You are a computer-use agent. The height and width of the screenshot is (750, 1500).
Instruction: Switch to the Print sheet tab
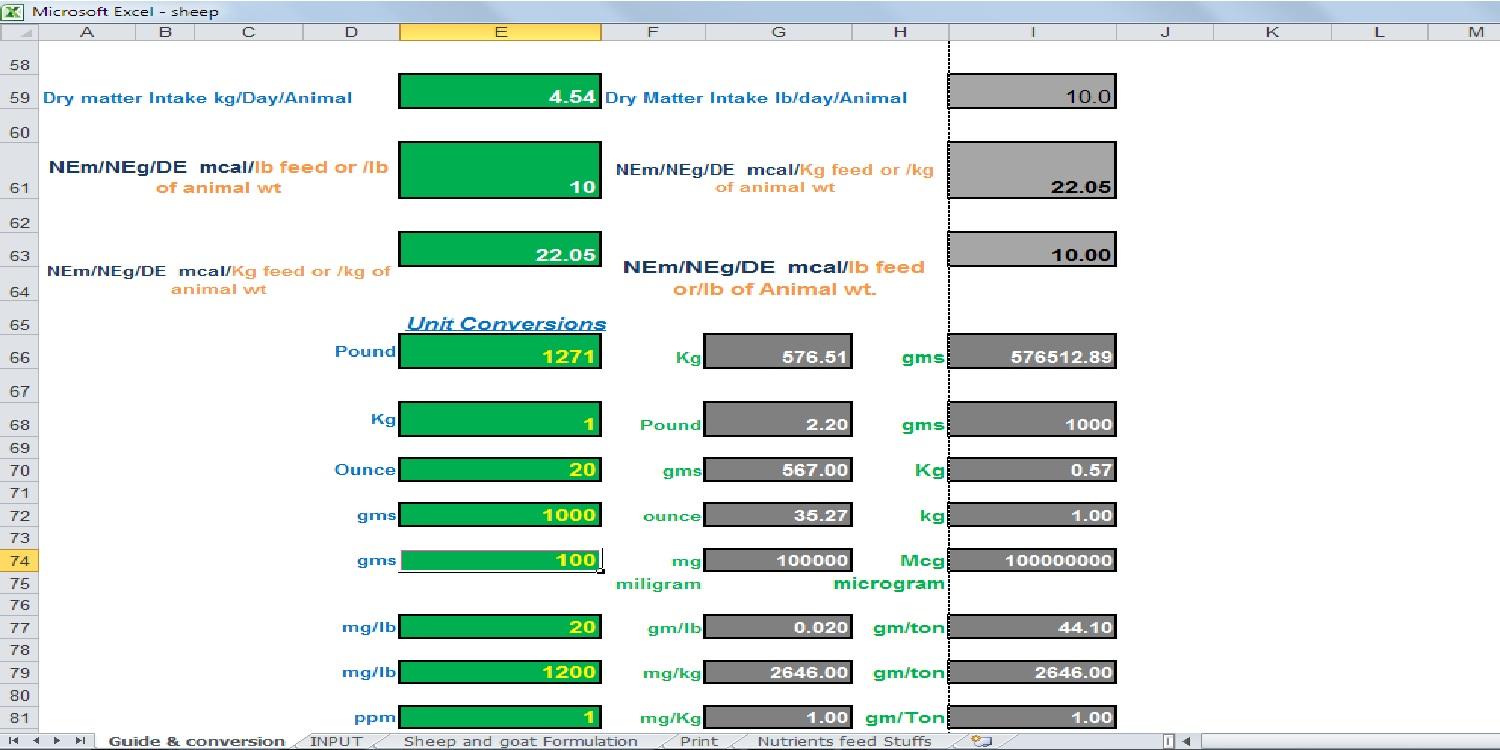tap(699, 741)
